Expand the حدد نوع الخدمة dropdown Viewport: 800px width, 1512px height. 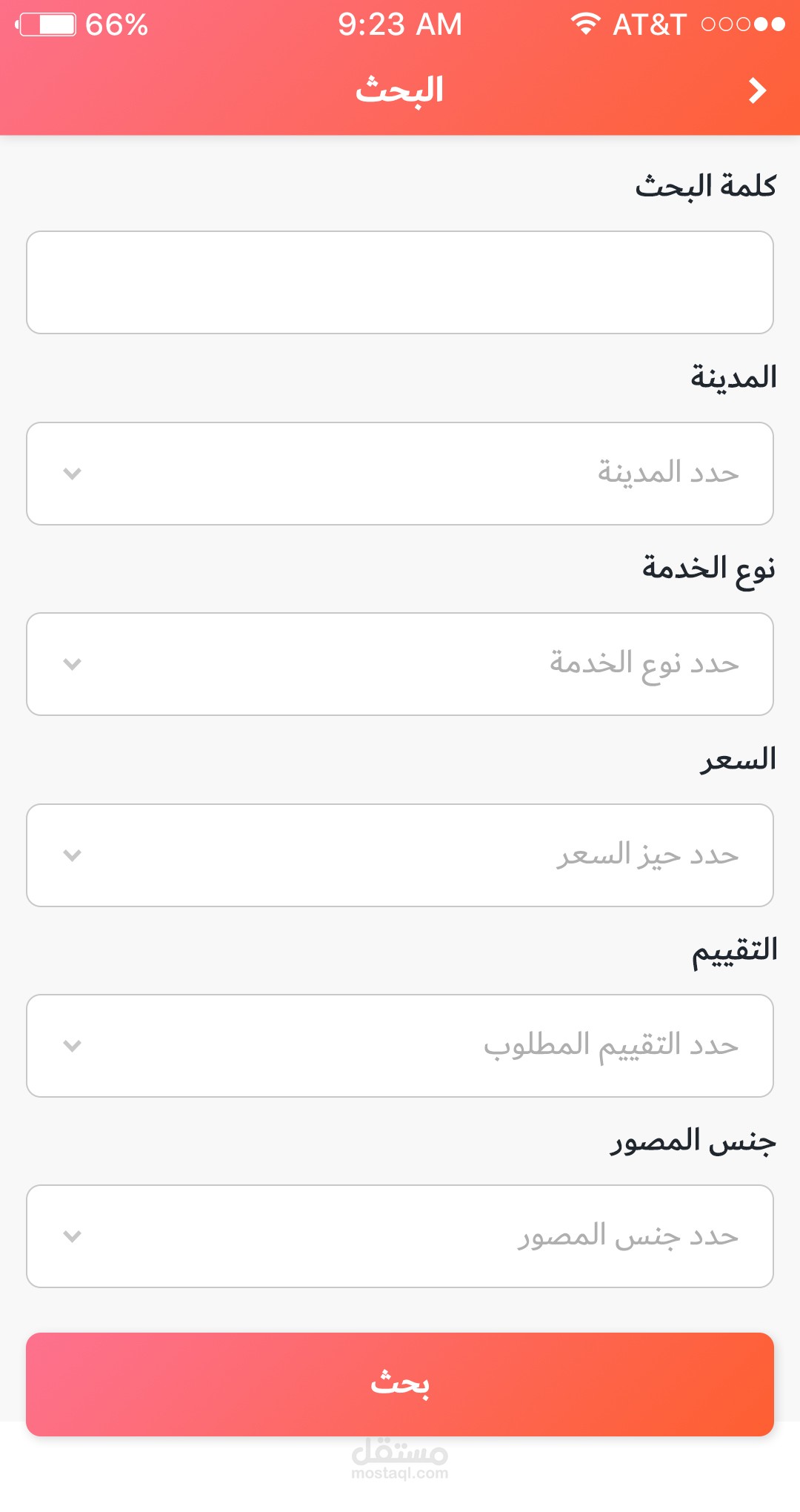(400, 664)
